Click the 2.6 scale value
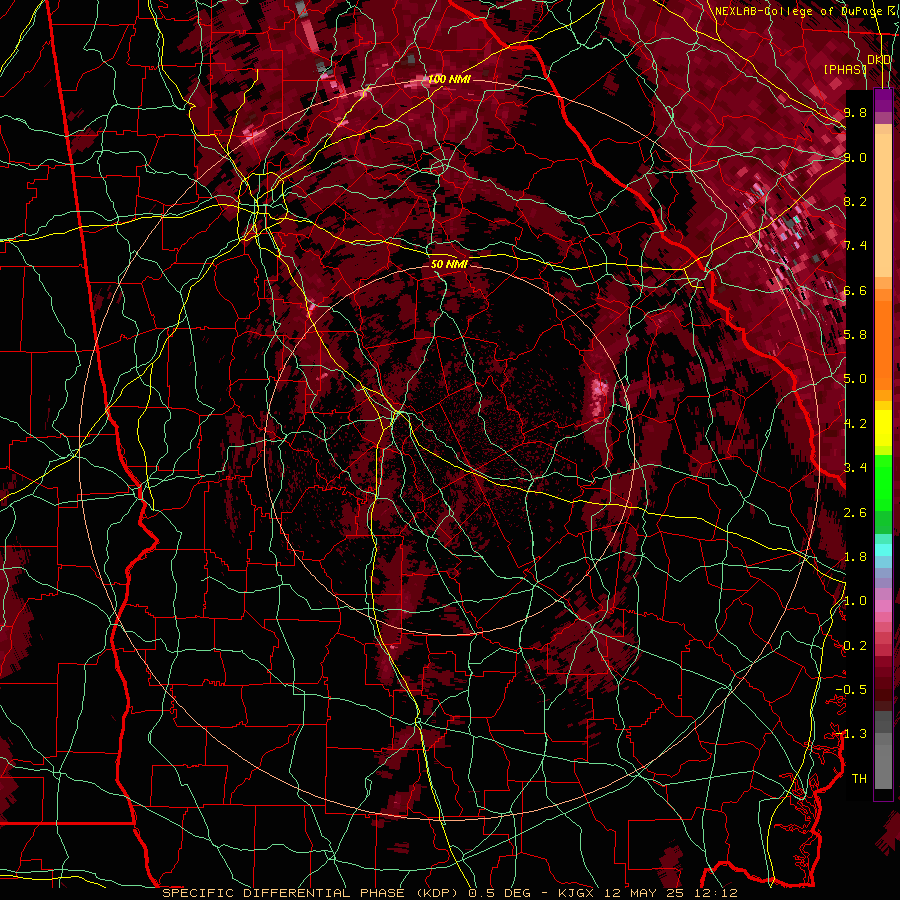 (855, 513)
